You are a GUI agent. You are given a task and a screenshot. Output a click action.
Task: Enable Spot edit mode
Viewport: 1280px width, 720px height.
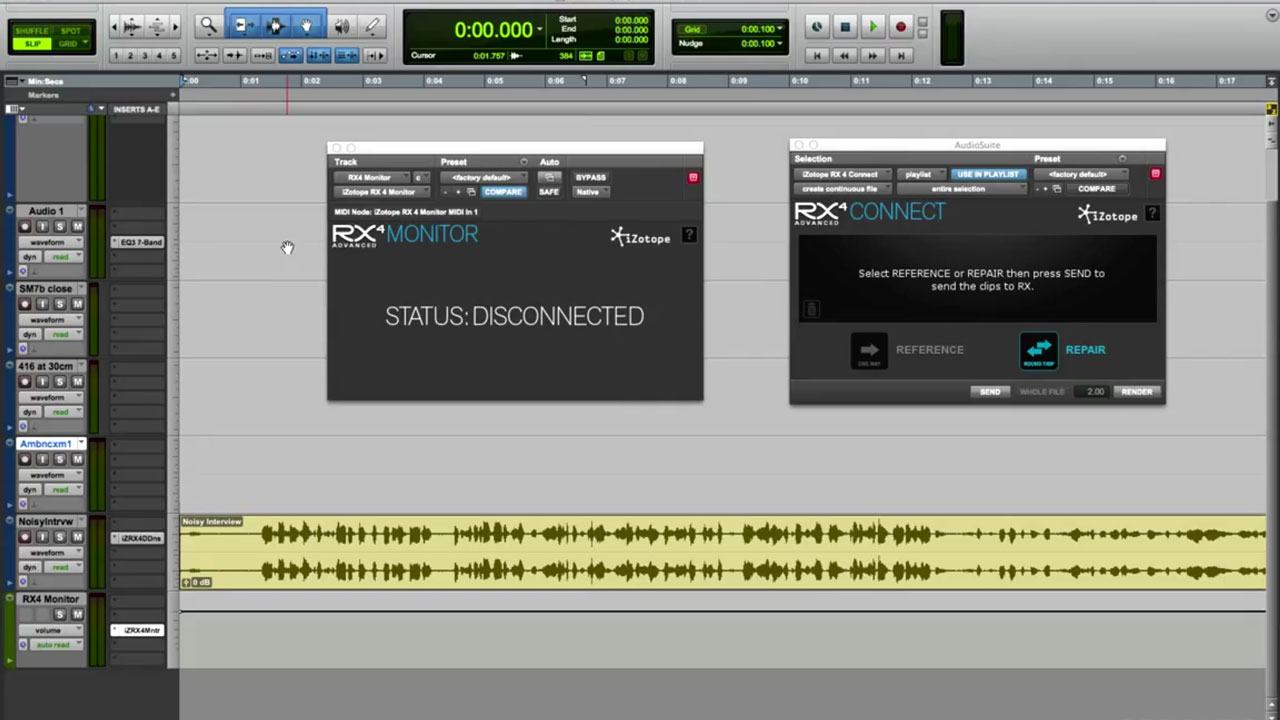point(70,30)
